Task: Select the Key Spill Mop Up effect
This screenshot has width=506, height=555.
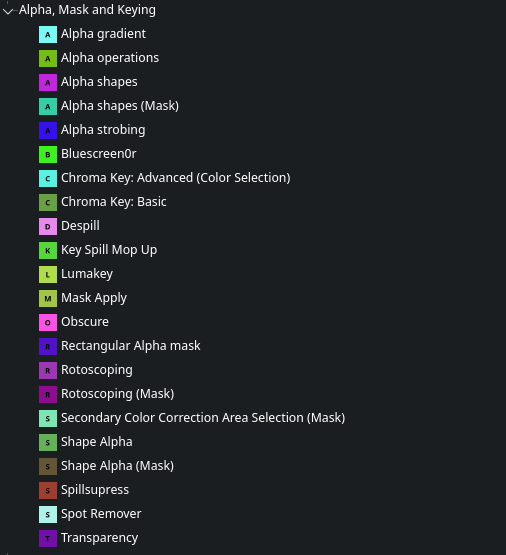Action: [x=109, y=250]
